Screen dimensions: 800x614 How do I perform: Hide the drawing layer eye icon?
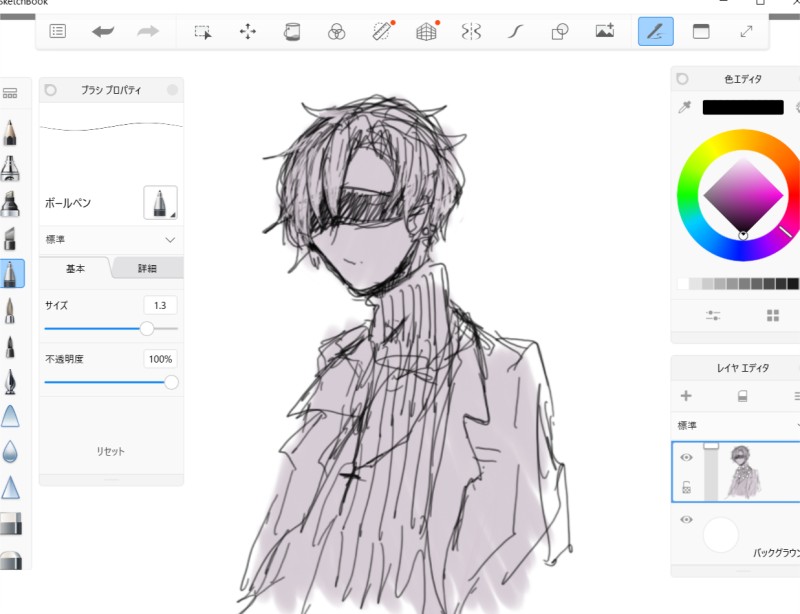686,457
